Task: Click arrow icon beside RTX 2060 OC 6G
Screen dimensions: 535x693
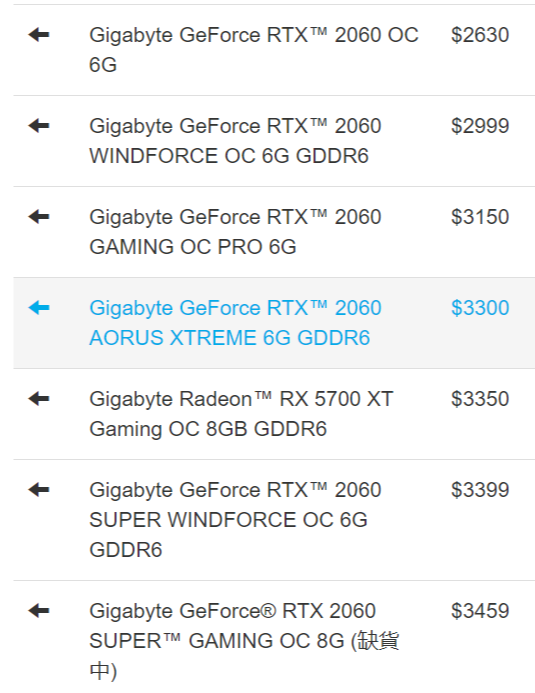Action: [x=39, y=34]
